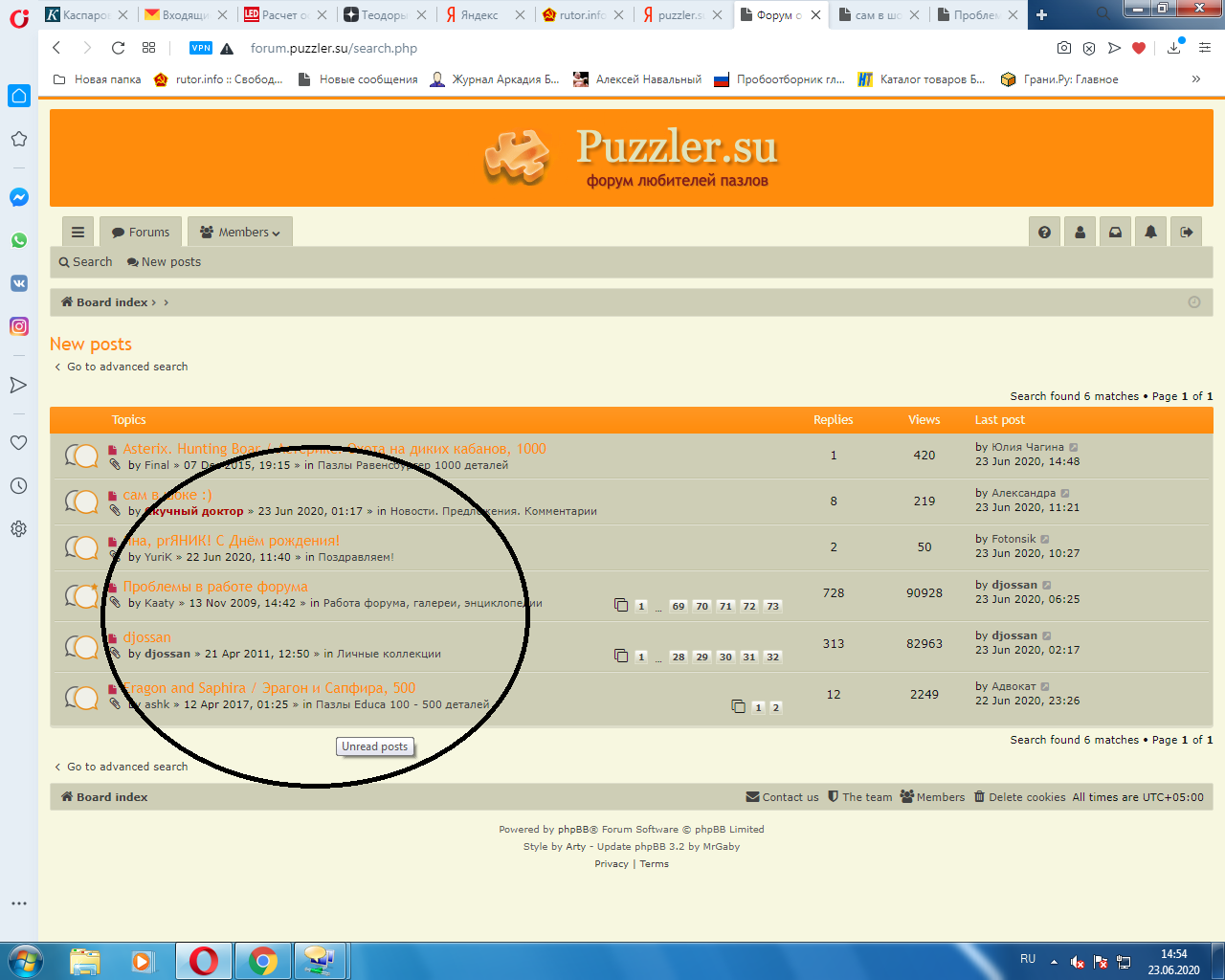Click the logout arrow icon
This screenshot has height=980, width=1225.
tap(1187, 233)
